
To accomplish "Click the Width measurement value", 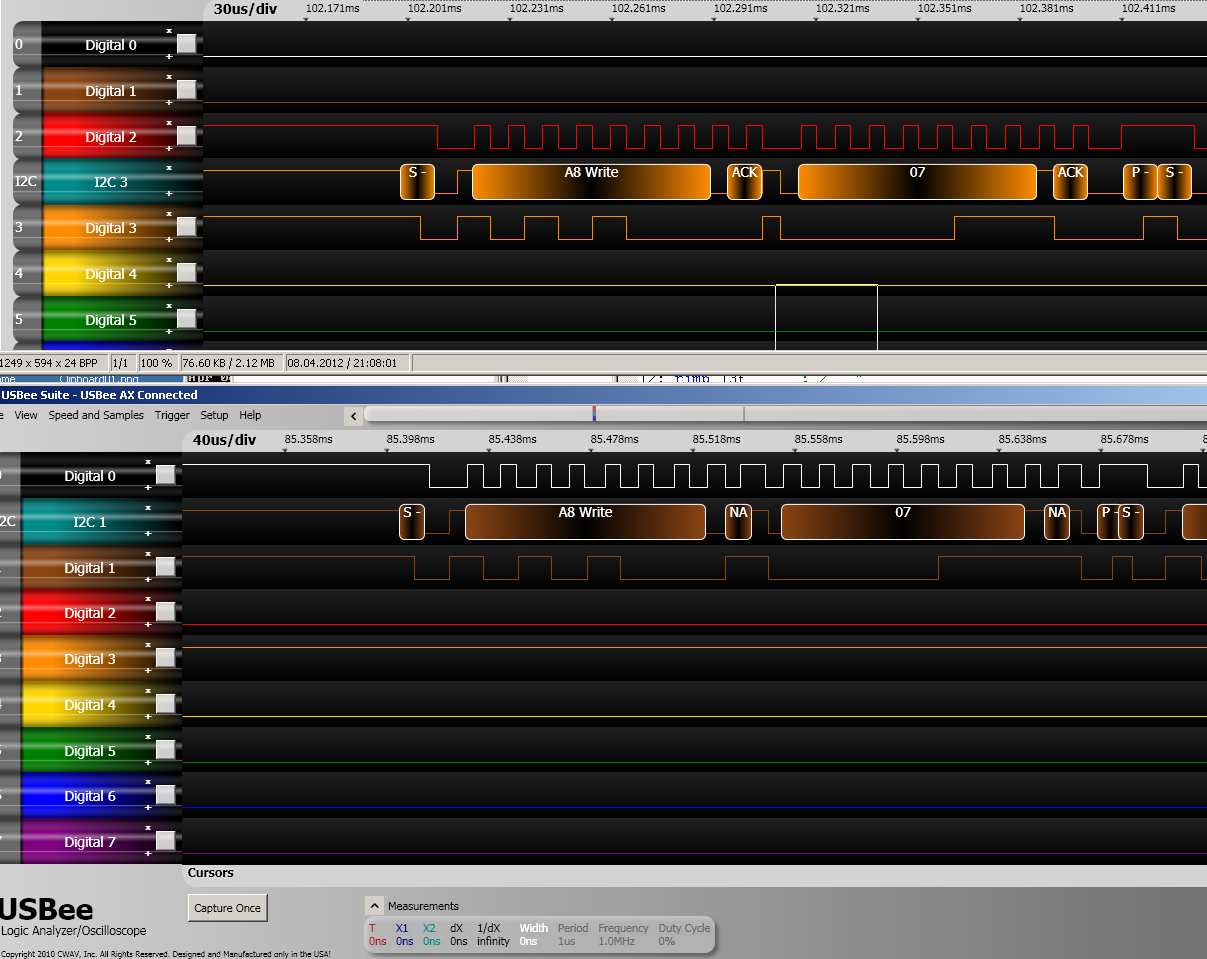I will 528,941.
